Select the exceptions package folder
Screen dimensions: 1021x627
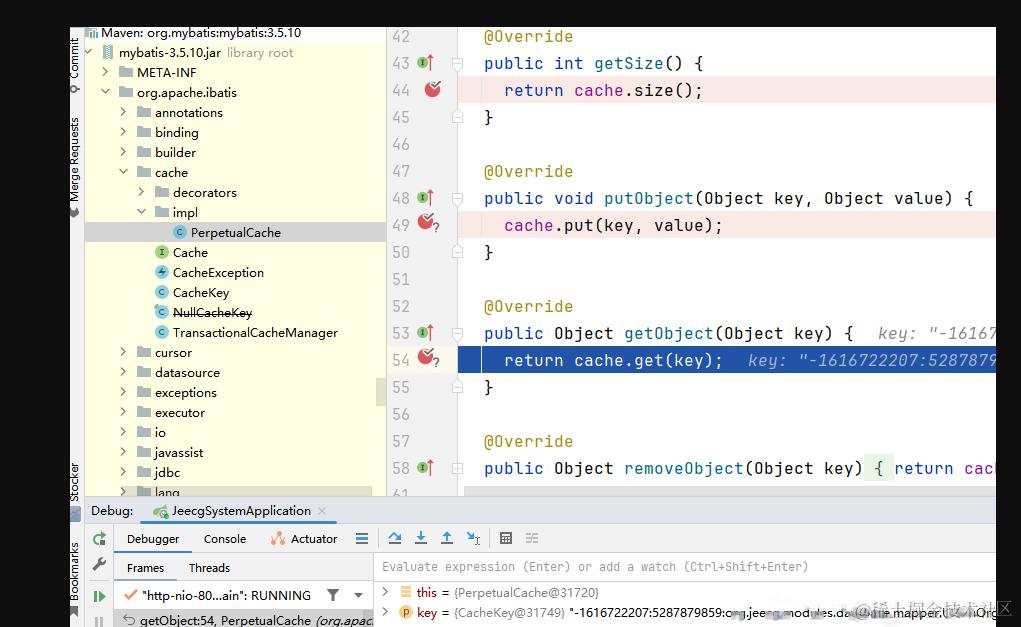[176, 393]
